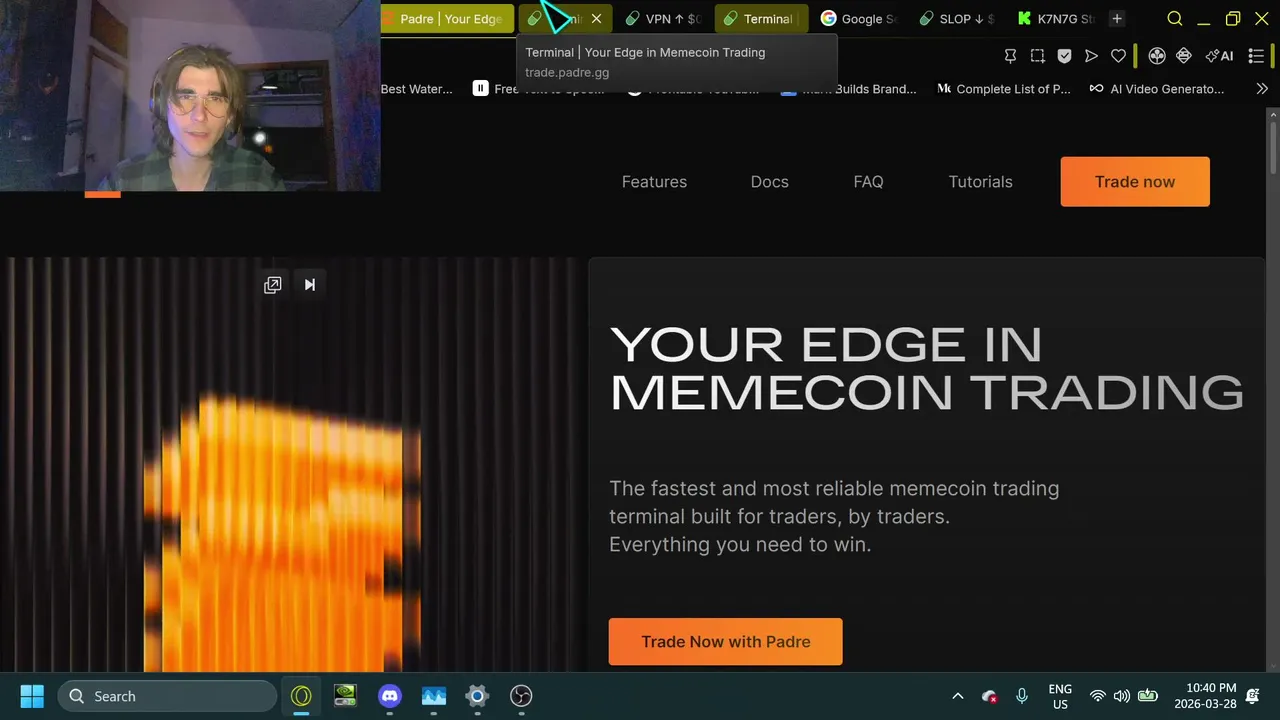Activate the snapshot capture icon
1280x720 pixels.
click(1038, 56)
